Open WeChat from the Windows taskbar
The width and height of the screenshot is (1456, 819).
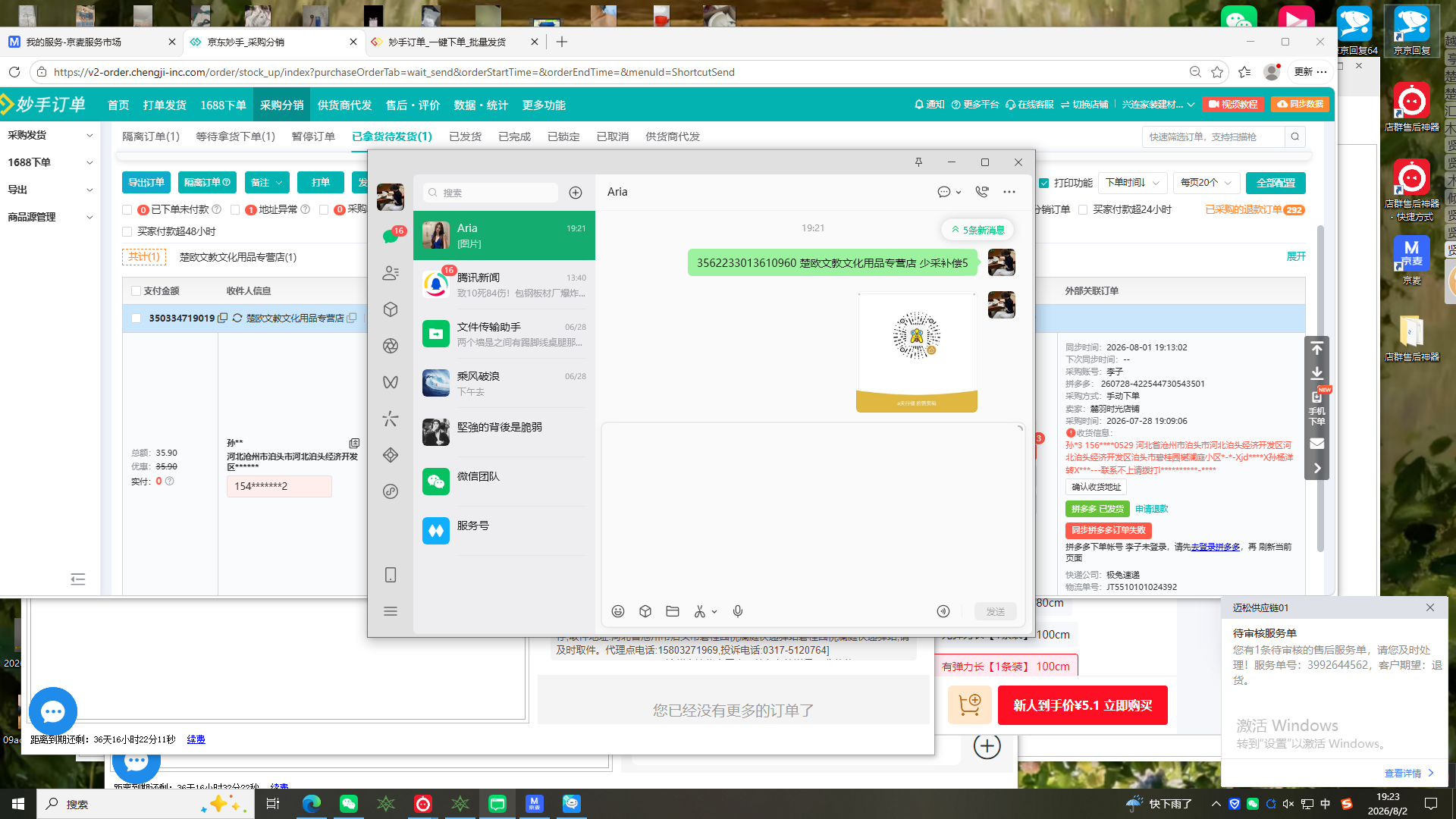[x=349, y=804]
